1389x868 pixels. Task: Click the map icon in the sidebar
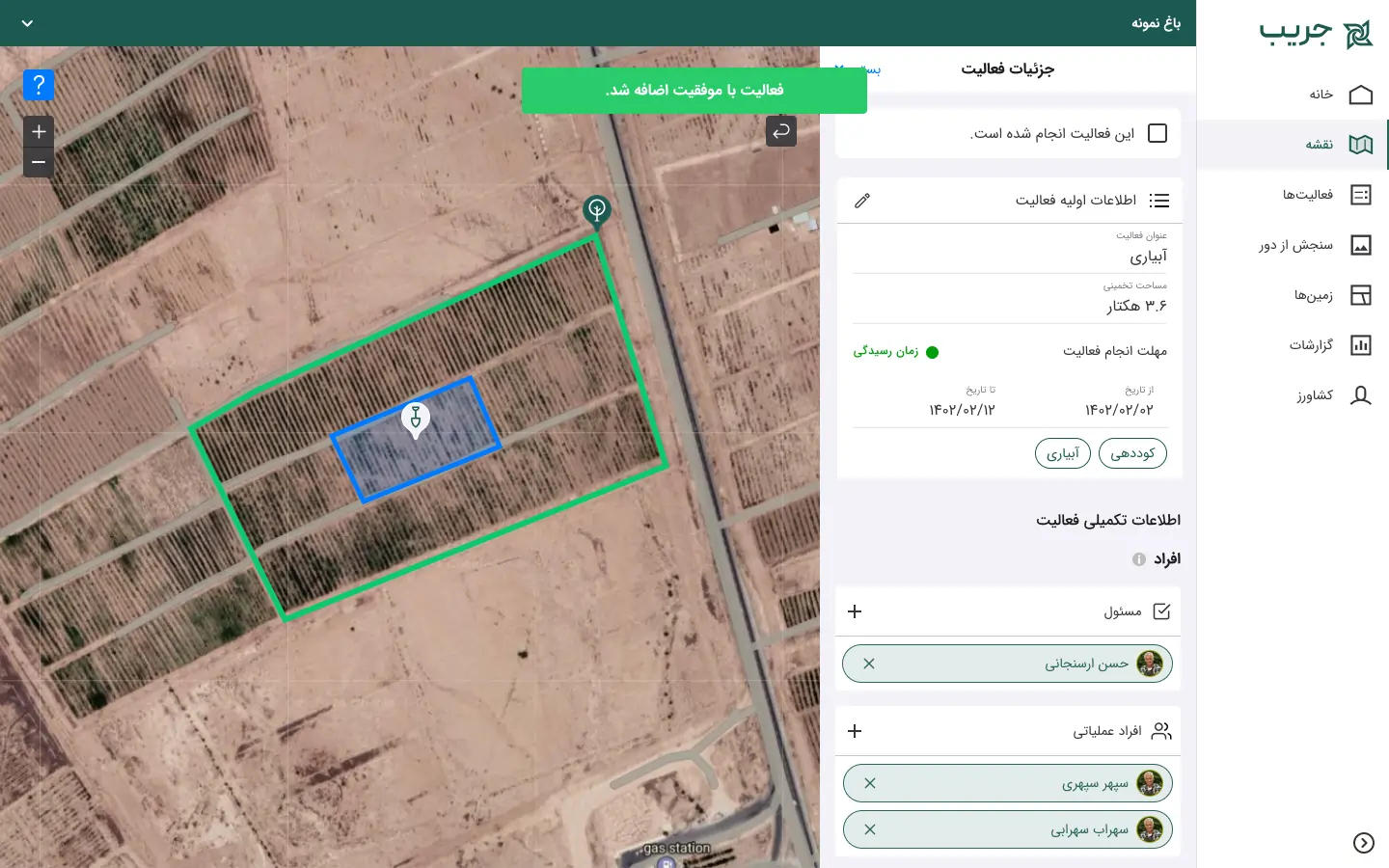(x=1361, y=145)
